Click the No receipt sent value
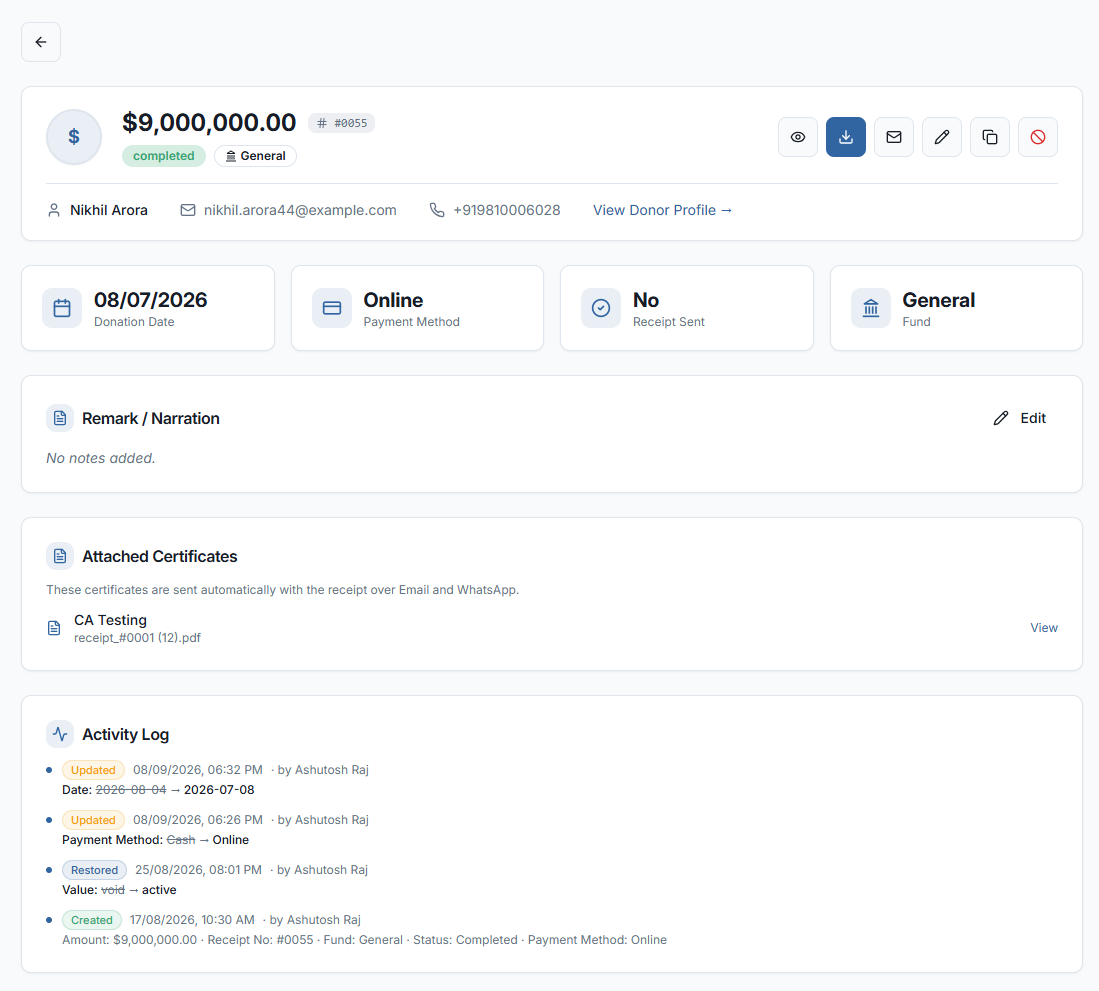Screen dimensions: 1099x991 click(x=646, y=300)
